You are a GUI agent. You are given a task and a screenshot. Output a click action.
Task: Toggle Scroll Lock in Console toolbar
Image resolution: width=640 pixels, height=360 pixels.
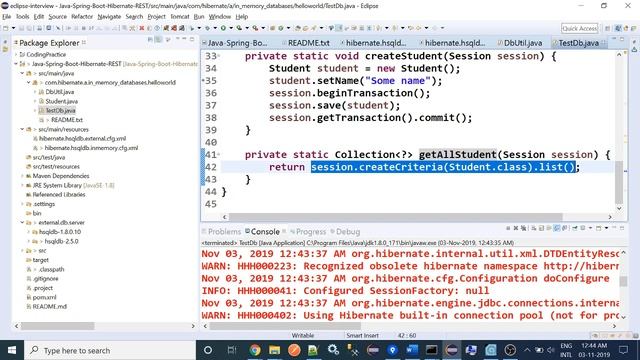[542, 228]
